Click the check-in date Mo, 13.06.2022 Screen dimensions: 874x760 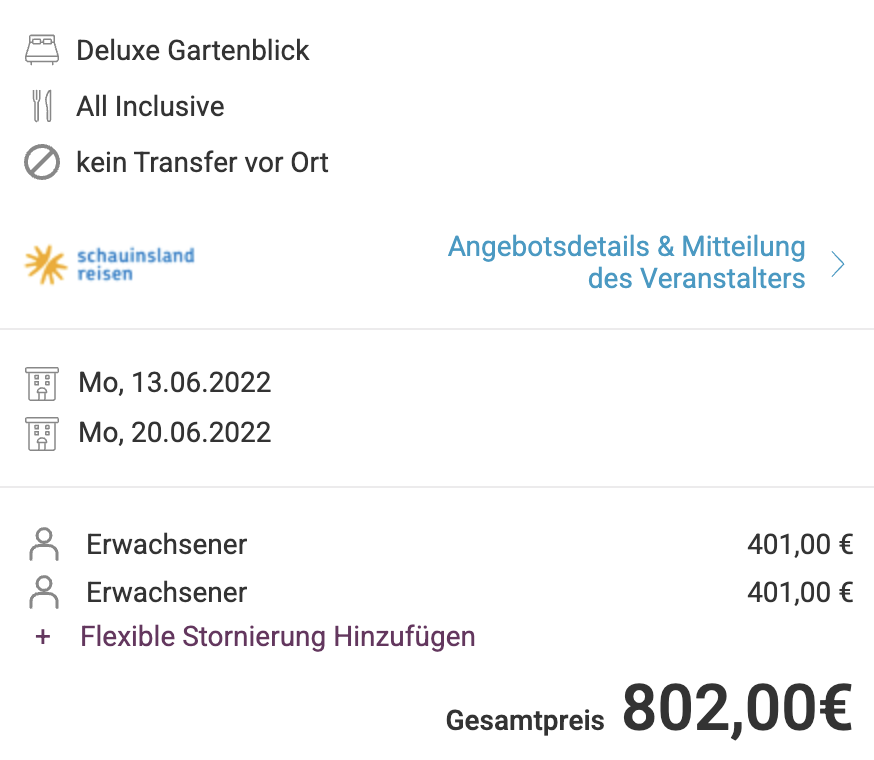(174, 383)
